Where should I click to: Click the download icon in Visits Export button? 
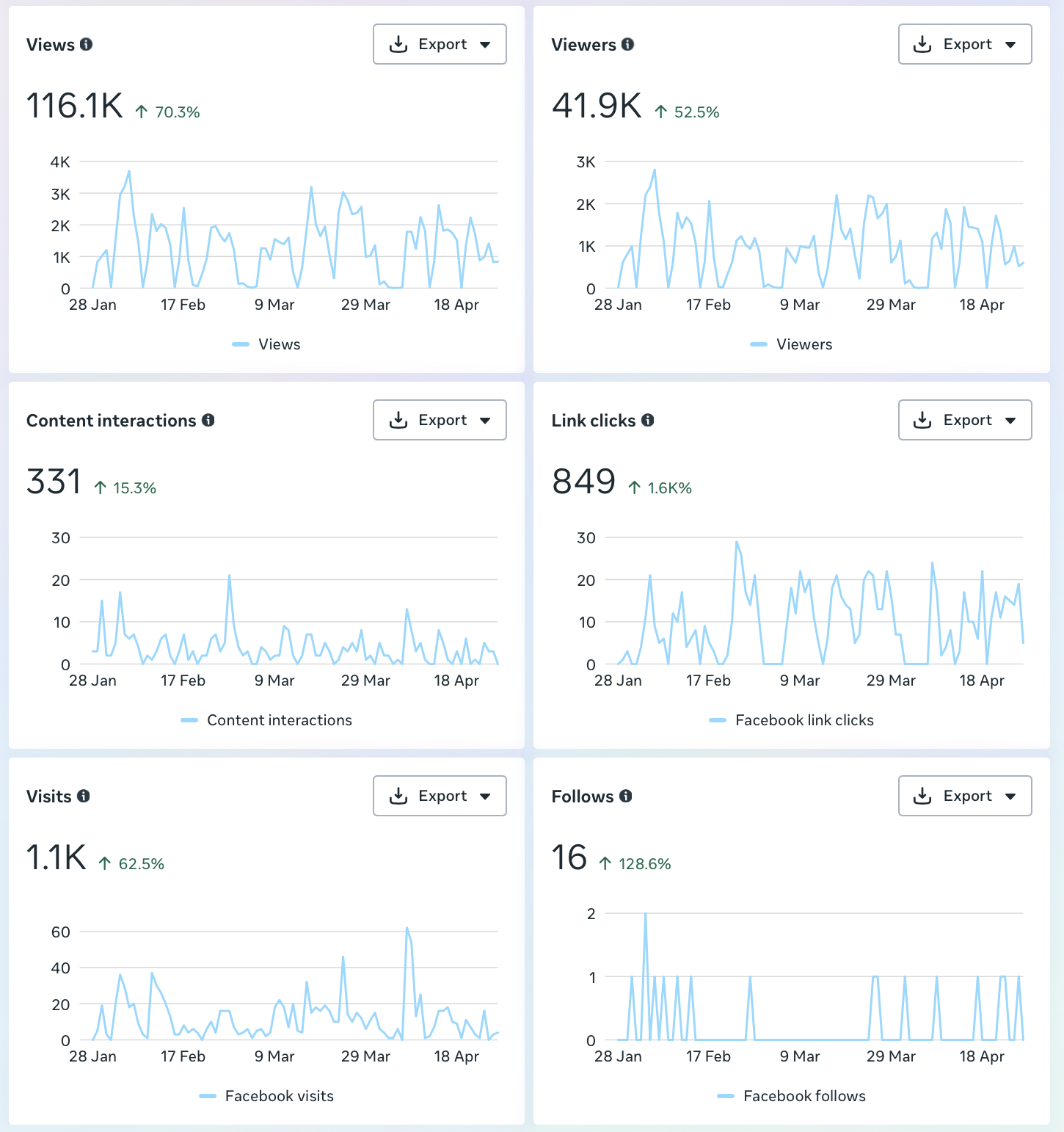coord(398,797)
